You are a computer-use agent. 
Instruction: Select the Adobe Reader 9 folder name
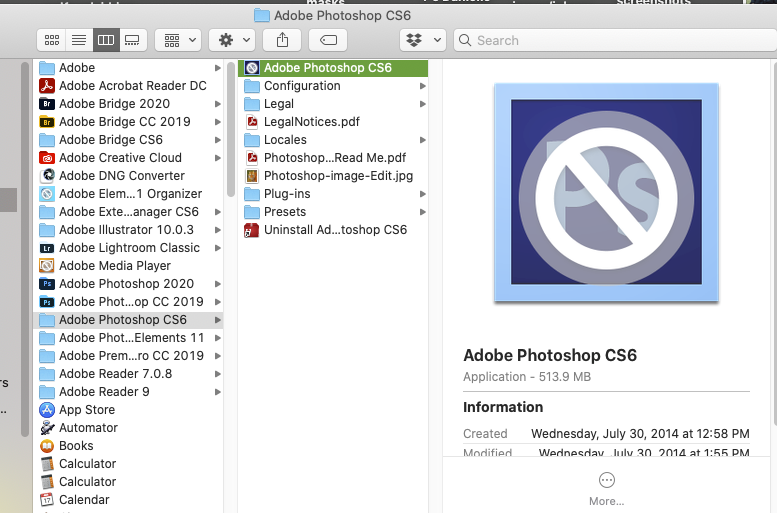(x=104, y=392)
